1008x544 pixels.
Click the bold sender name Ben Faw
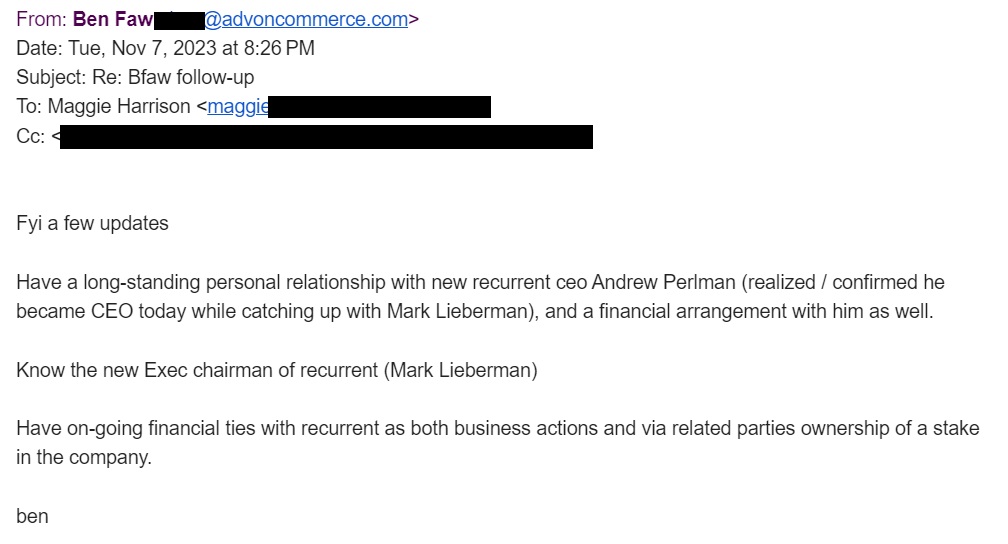pyautogui.click(x=112, y=19)
